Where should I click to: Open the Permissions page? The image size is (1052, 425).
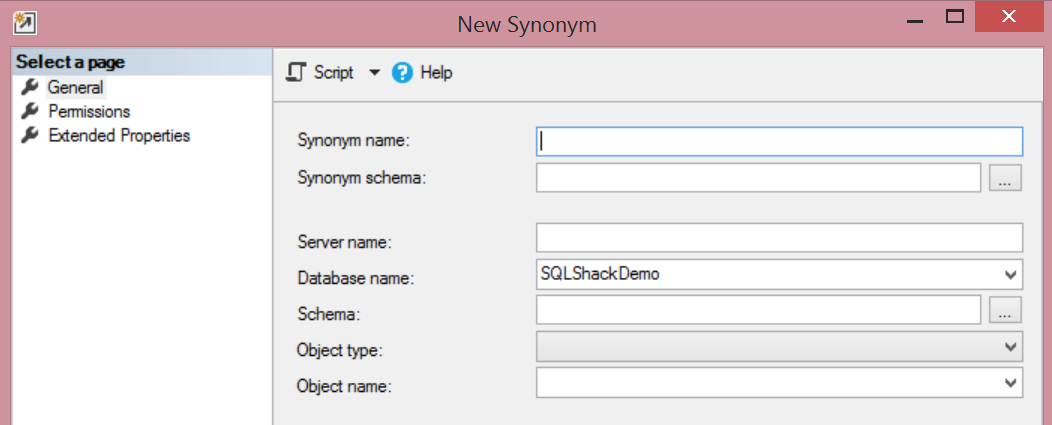coord(89,111)
